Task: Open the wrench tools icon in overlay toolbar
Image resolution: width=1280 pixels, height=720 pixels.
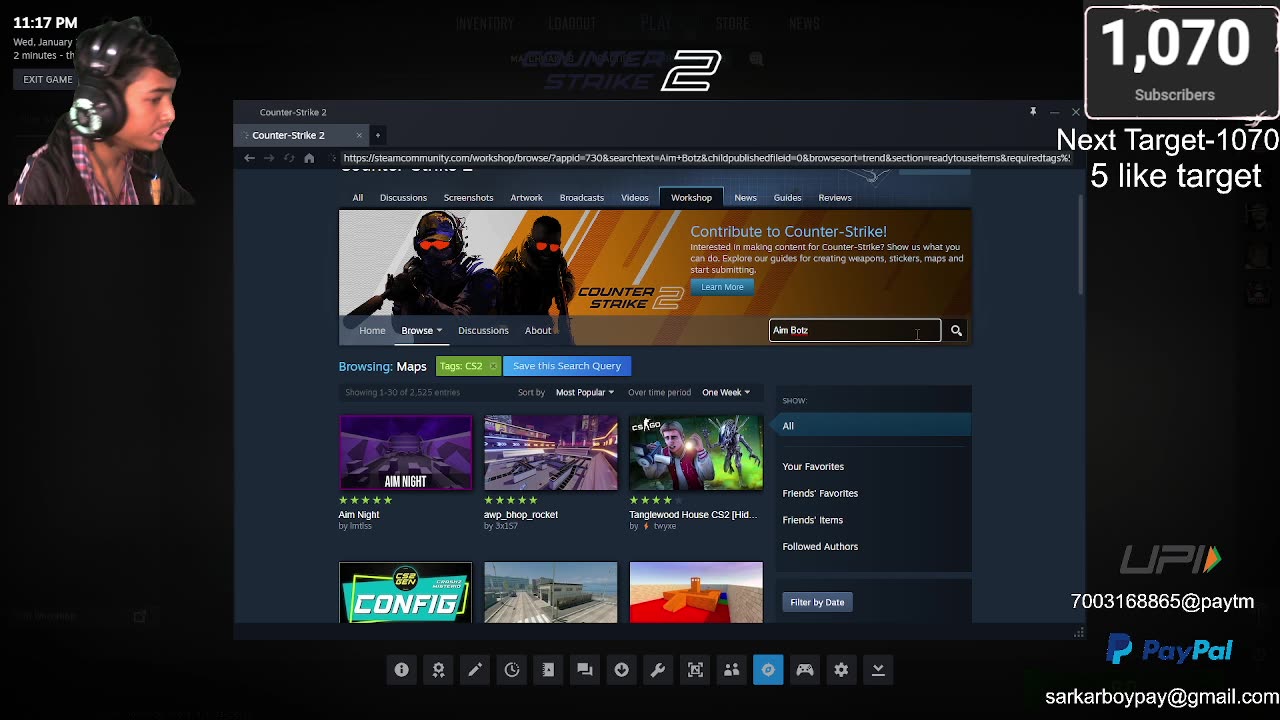Action: pyautogui.click(x=658, y=670)
